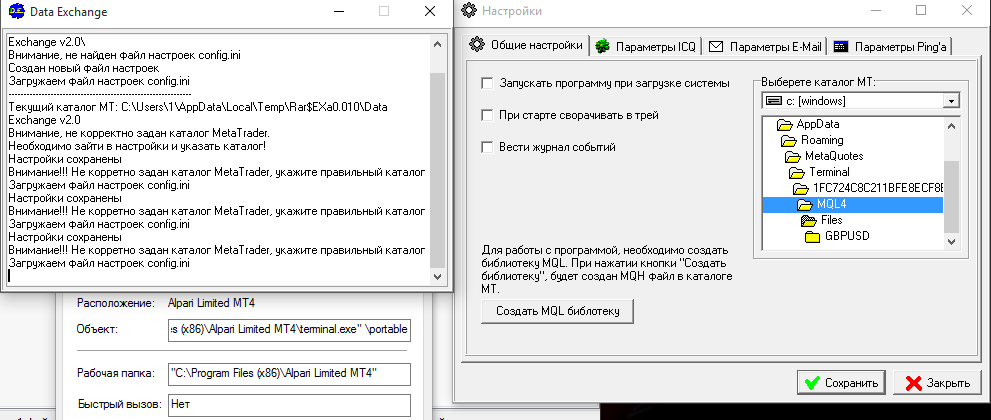This screenshot has width=991, height=420.
Task: Select the GBPUSD folder name in the tree
Action: click(x=846, y=237)
